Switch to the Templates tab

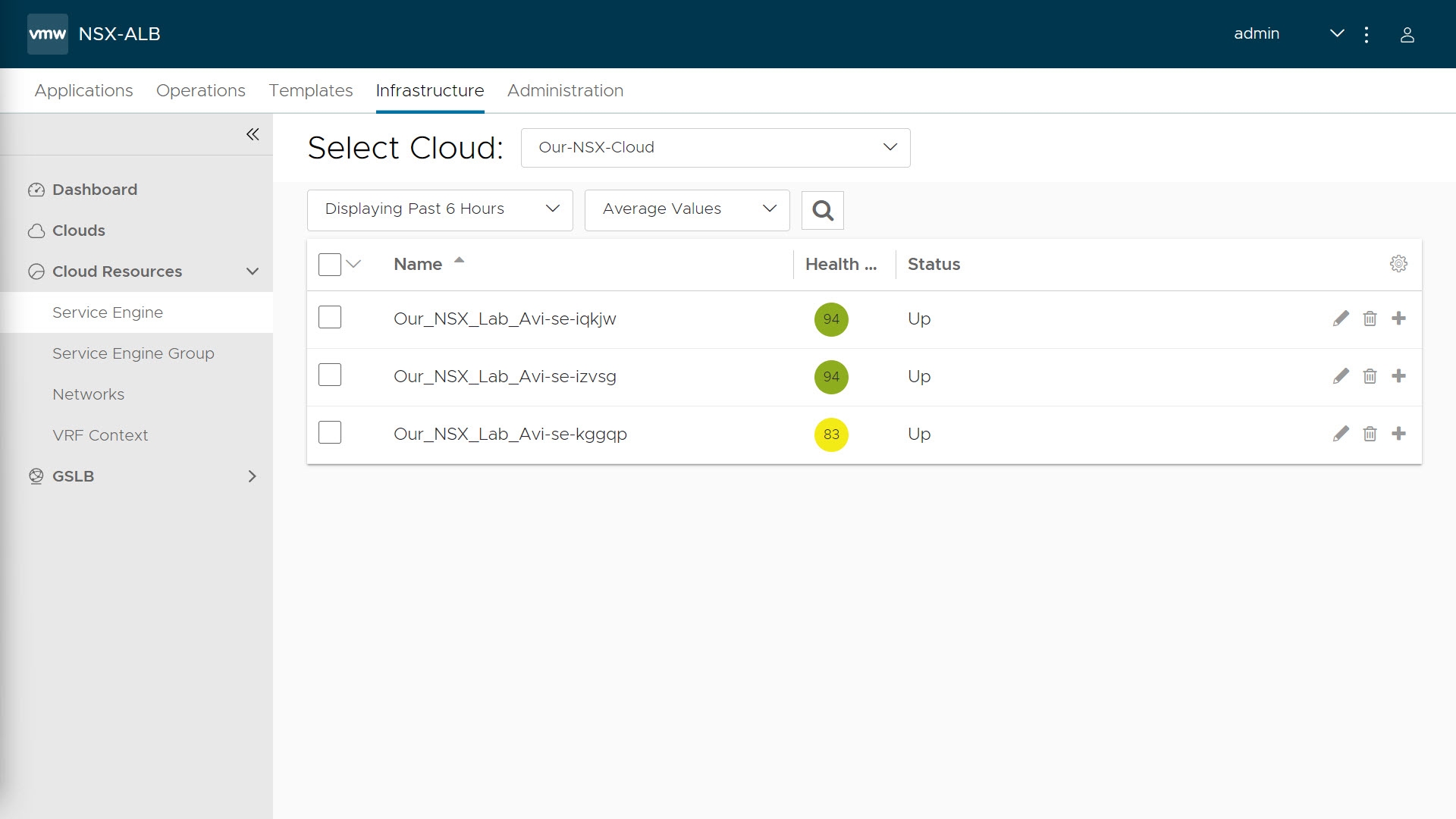pyautogui.click(x=310, y=90)
